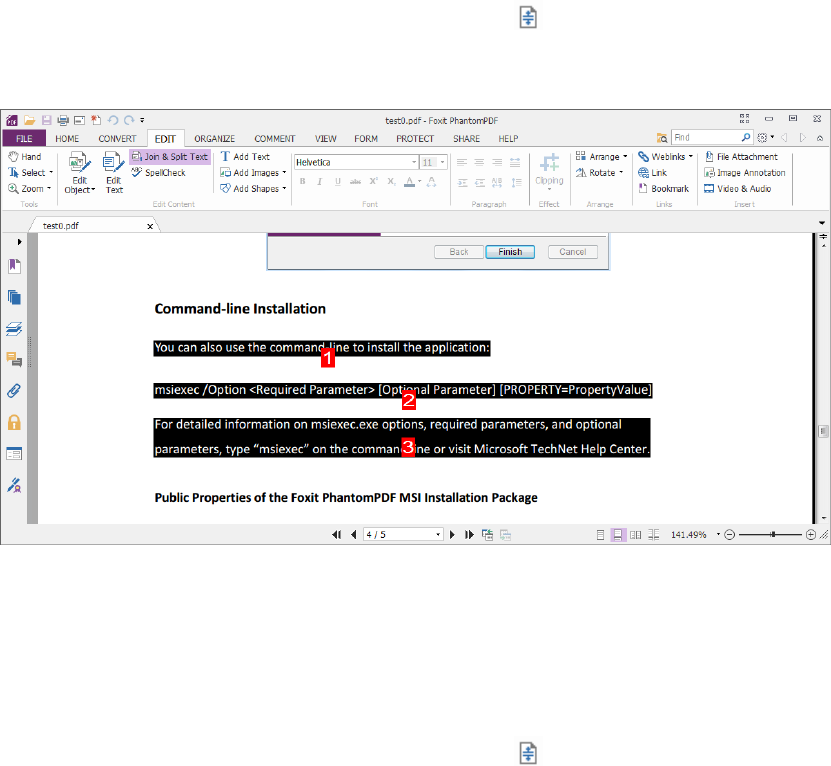Image resolution: width=831 pixels, height=766 pixels.
Task: Toggle Superscript formatting
Action: tap(374, 181)
